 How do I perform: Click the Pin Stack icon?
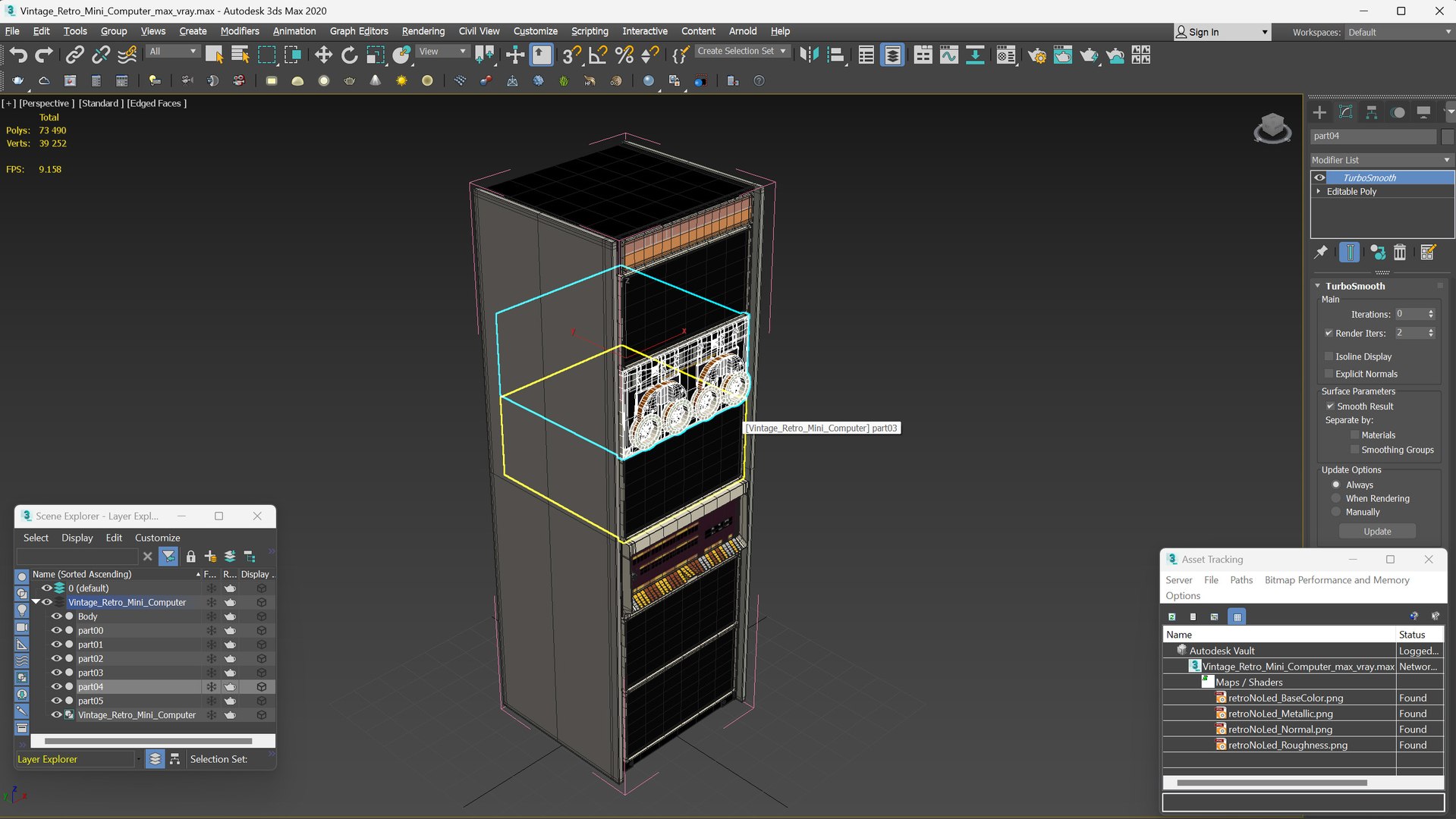[x=1321, y=253]
